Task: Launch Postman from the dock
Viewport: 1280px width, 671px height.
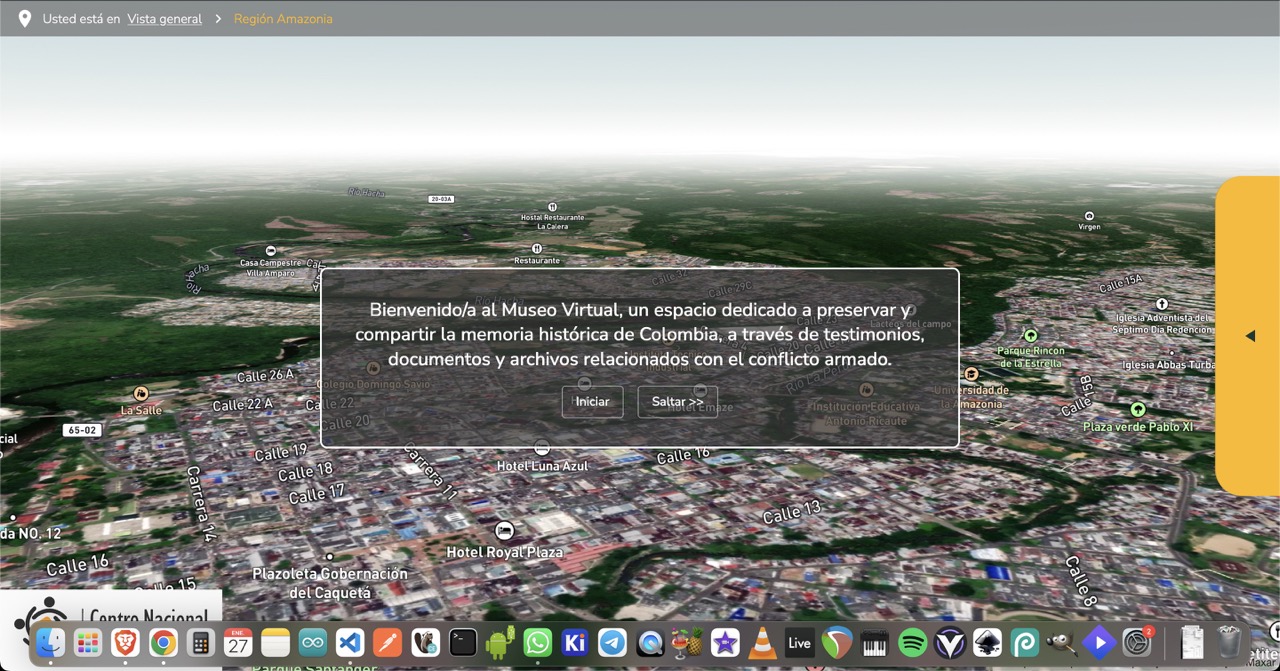Action: [388, 643]
